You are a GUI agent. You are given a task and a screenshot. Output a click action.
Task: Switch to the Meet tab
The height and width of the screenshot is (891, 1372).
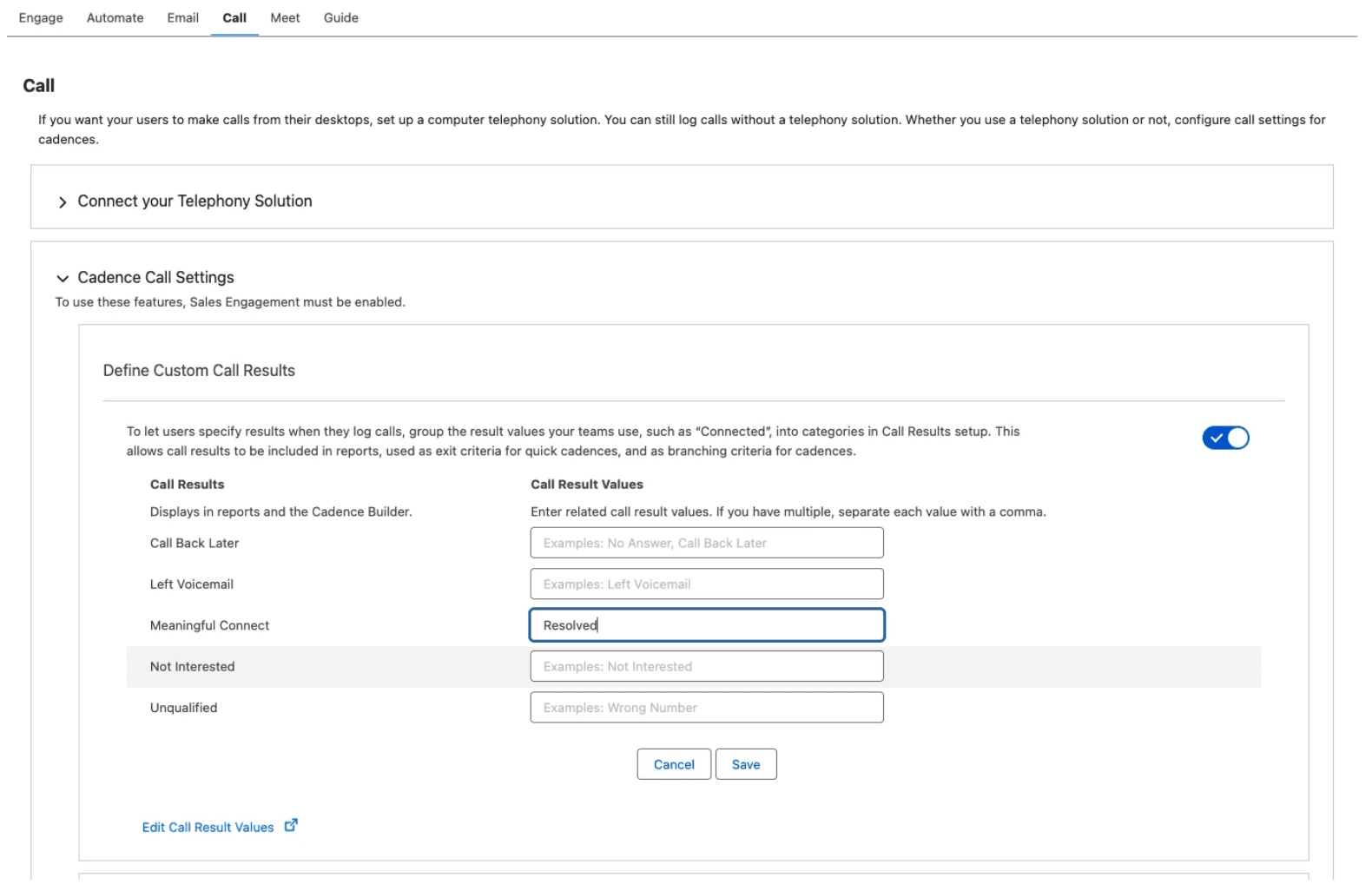point(285,18)
